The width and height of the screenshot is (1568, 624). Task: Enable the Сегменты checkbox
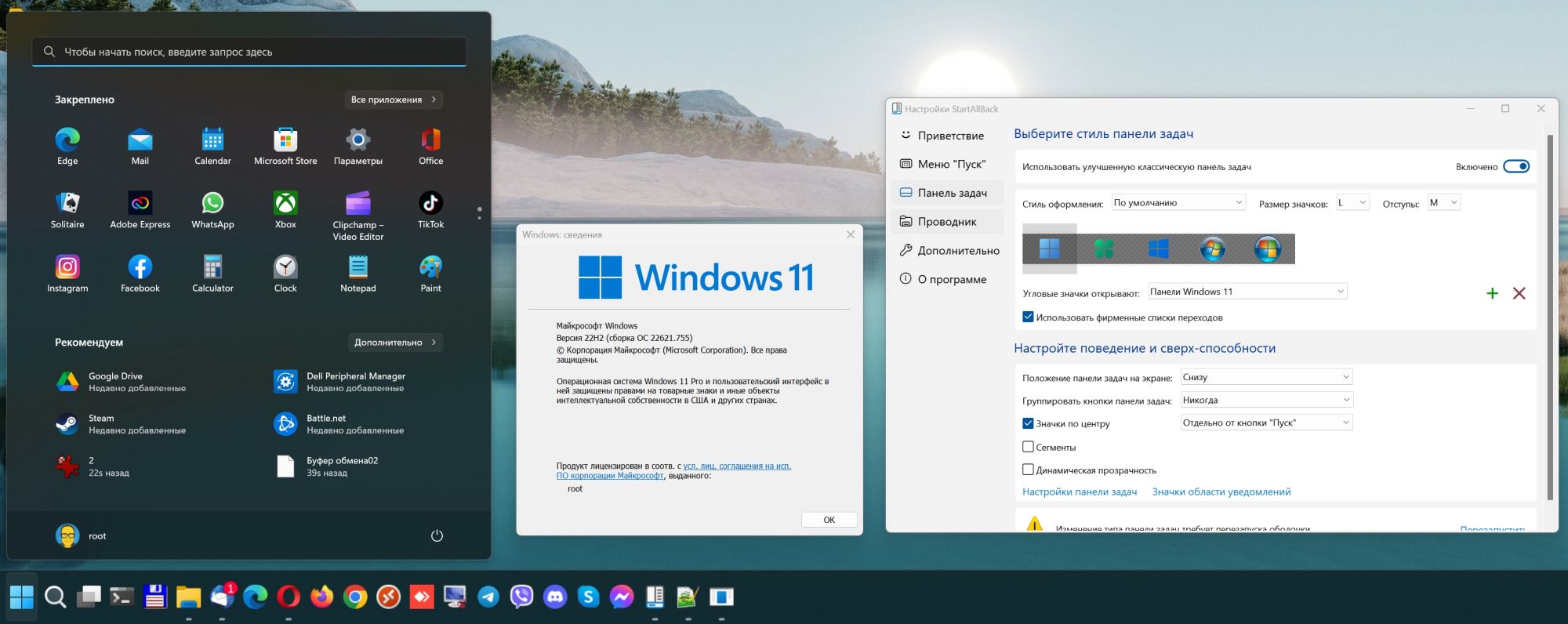click(1028, 447)
